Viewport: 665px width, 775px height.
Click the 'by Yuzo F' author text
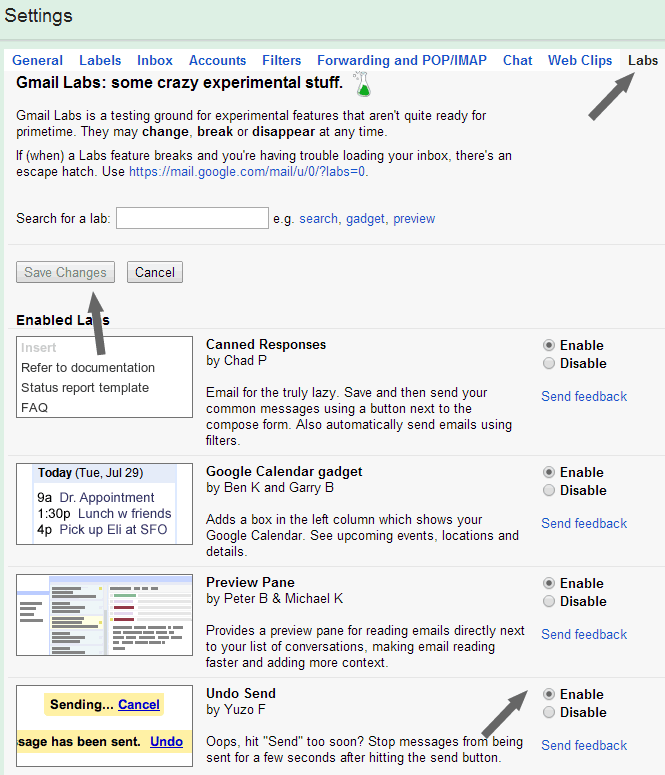(x=236, y=710)
